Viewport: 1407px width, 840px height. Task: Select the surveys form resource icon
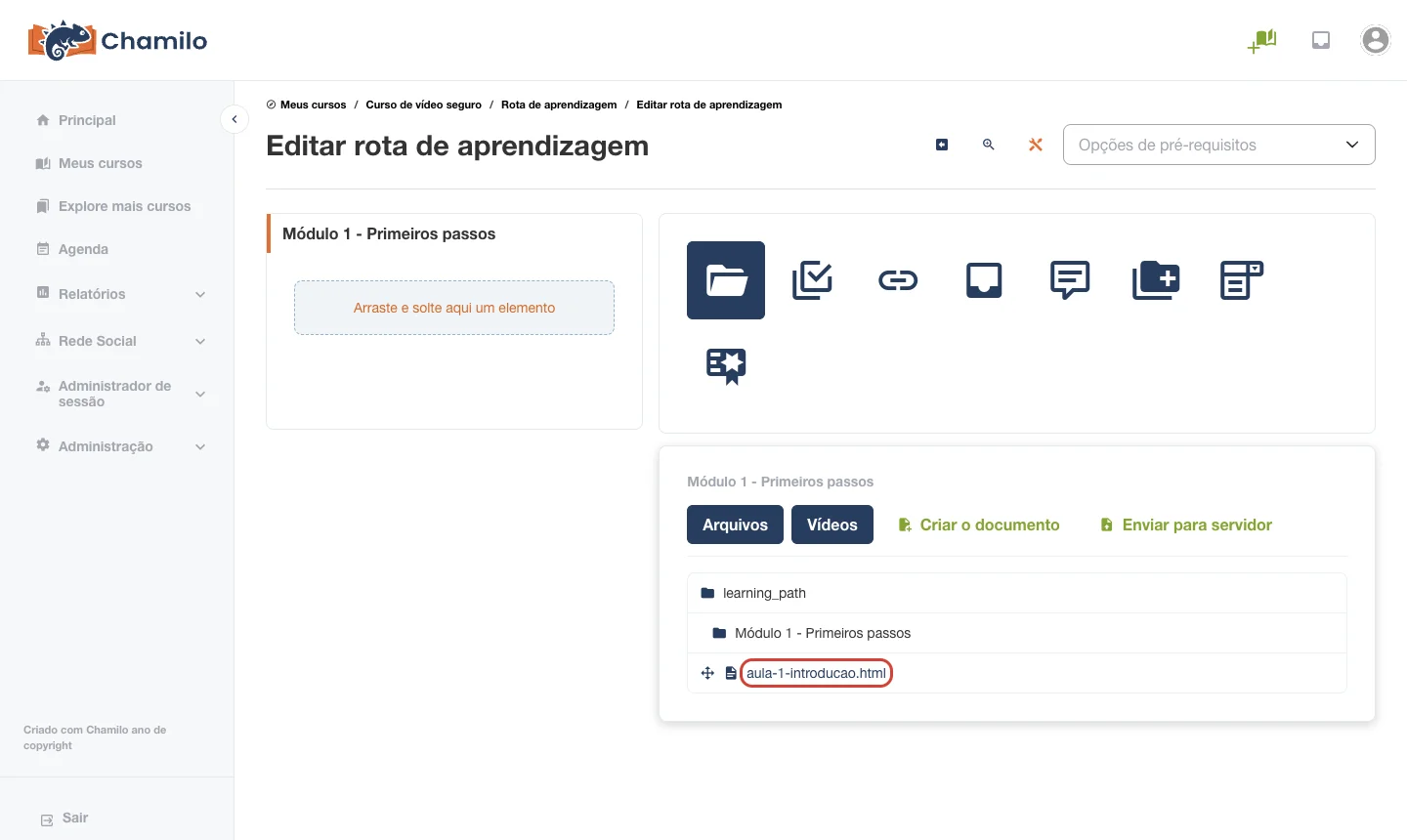[x=1242, y=280]
